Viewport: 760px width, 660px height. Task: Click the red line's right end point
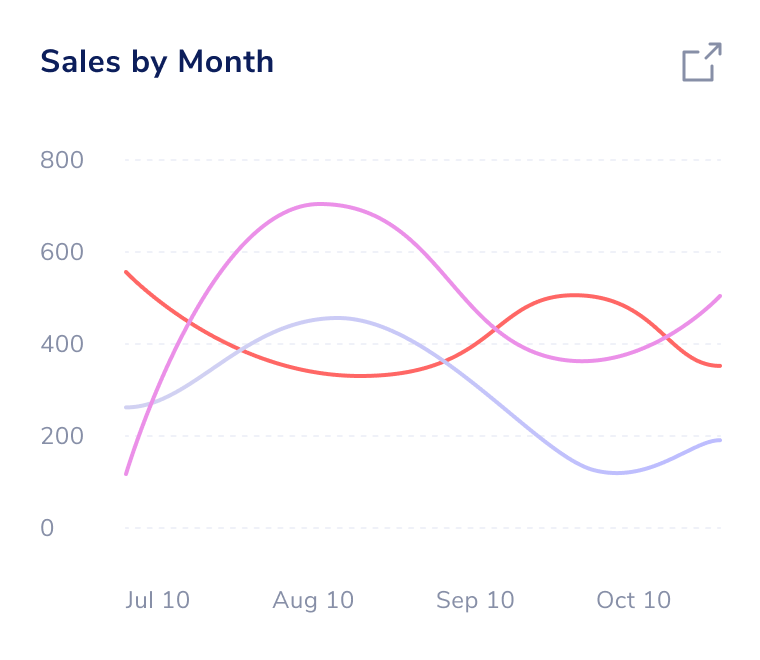pos(720,366)
